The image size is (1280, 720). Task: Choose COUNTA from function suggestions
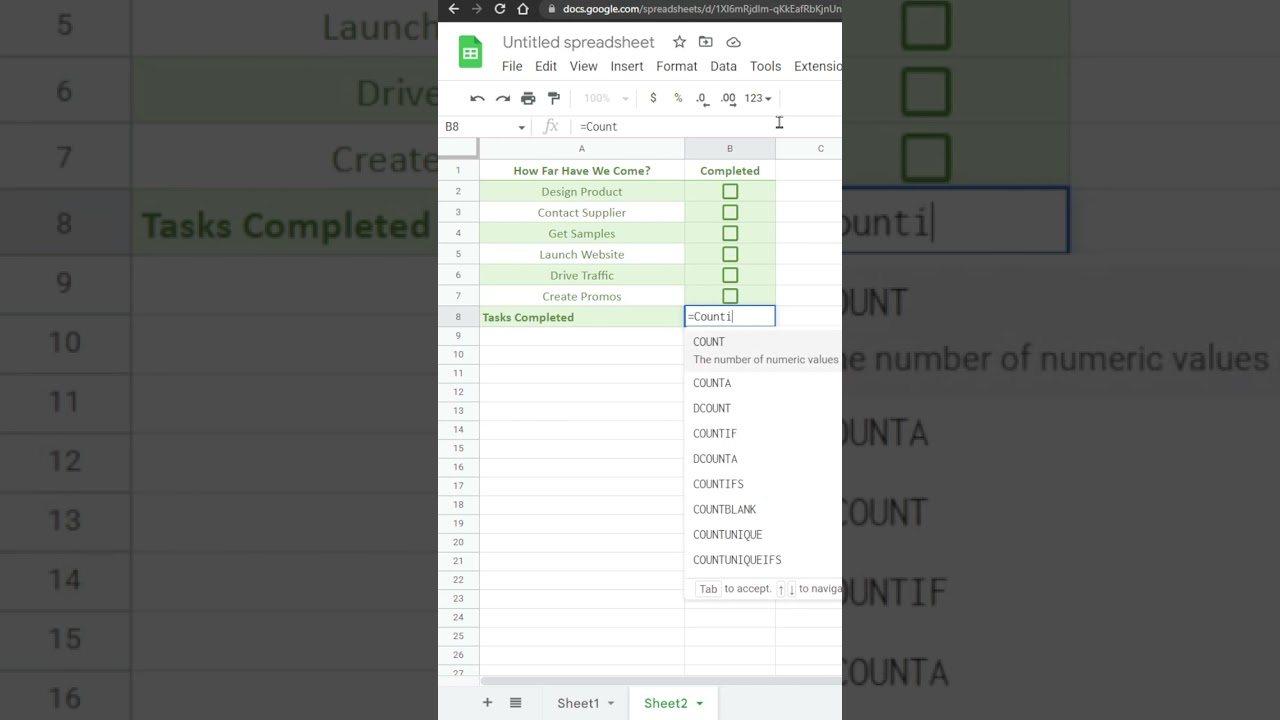[763, 383]
